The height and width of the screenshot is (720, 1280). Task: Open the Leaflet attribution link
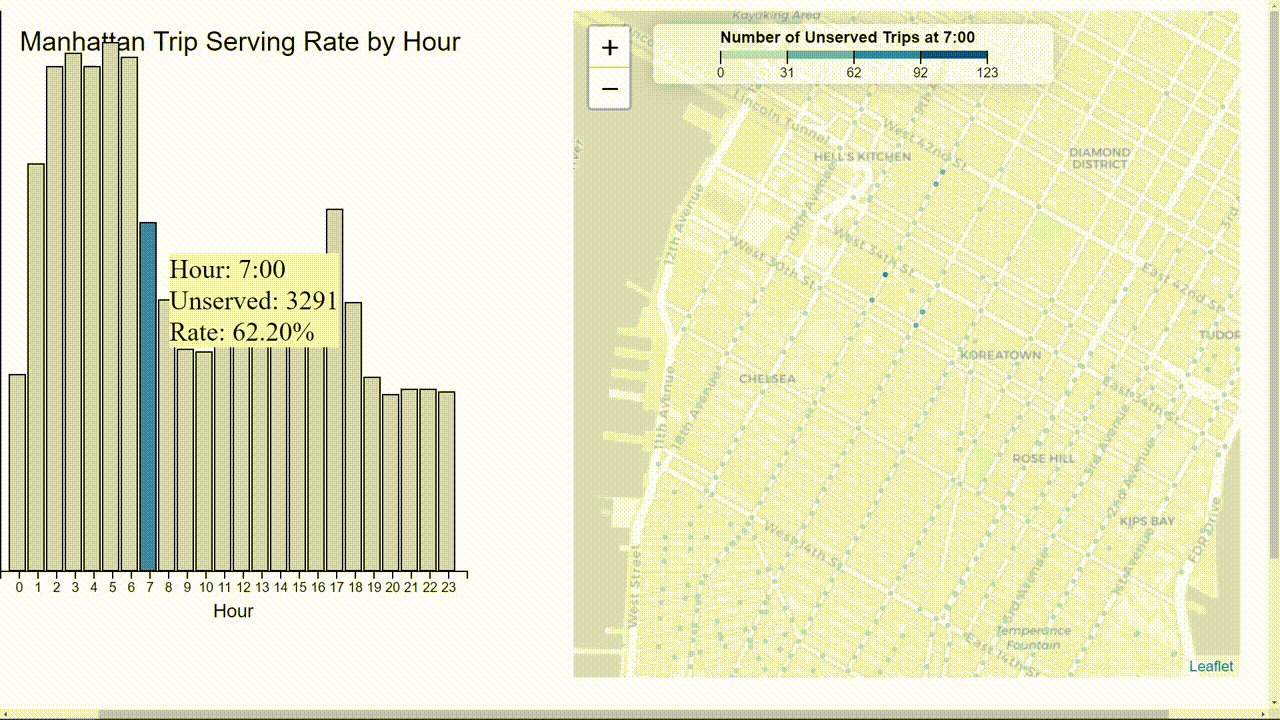click(1211, 665)
